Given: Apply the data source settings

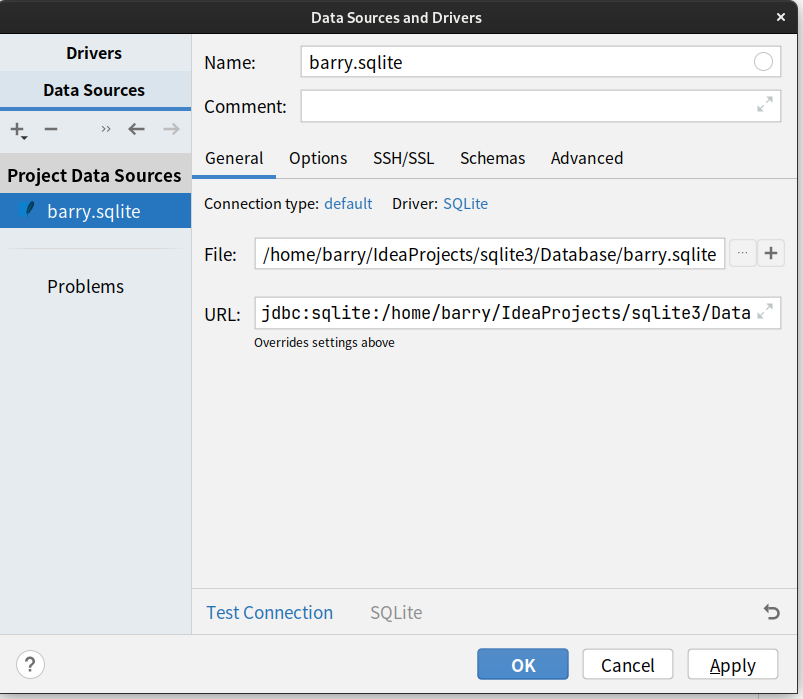Looking at the screenshot, I should (x=732, y=664).
